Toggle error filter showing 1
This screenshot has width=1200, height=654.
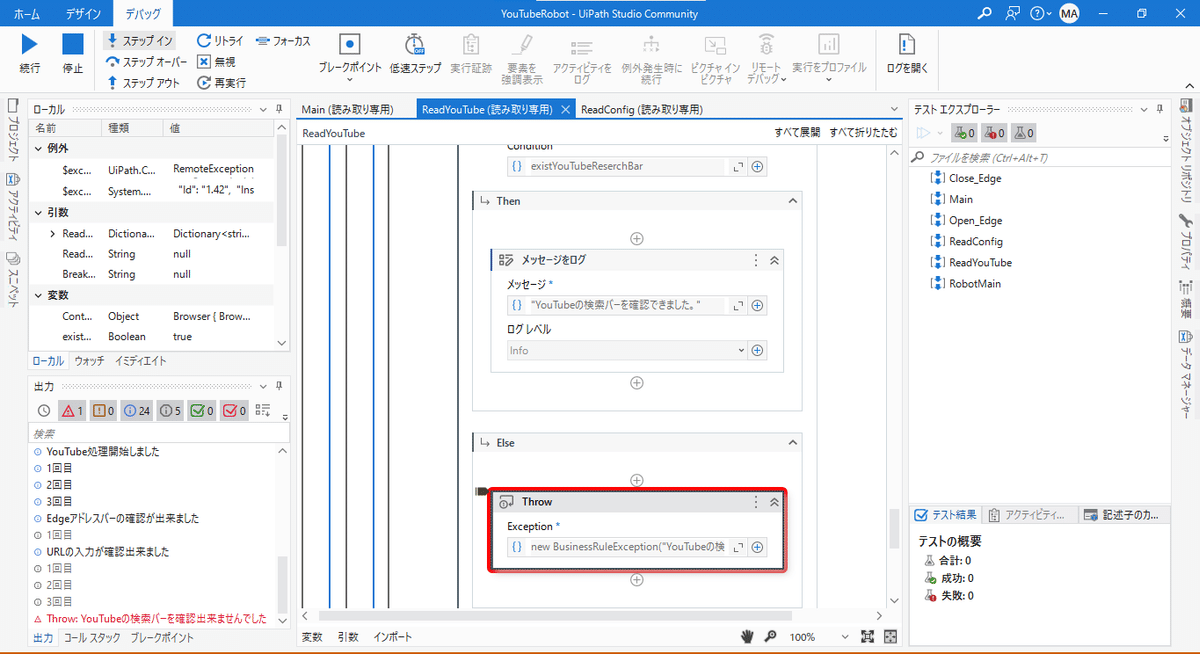tap(73, 410)
